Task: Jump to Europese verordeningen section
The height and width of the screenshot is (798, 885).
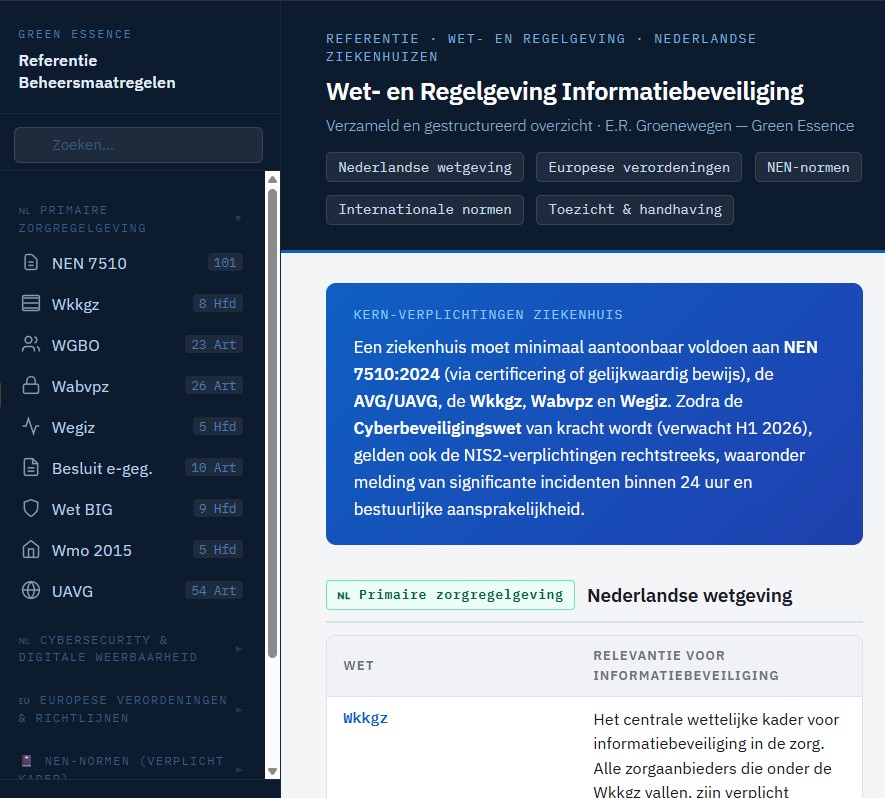Action: (638, 168)
